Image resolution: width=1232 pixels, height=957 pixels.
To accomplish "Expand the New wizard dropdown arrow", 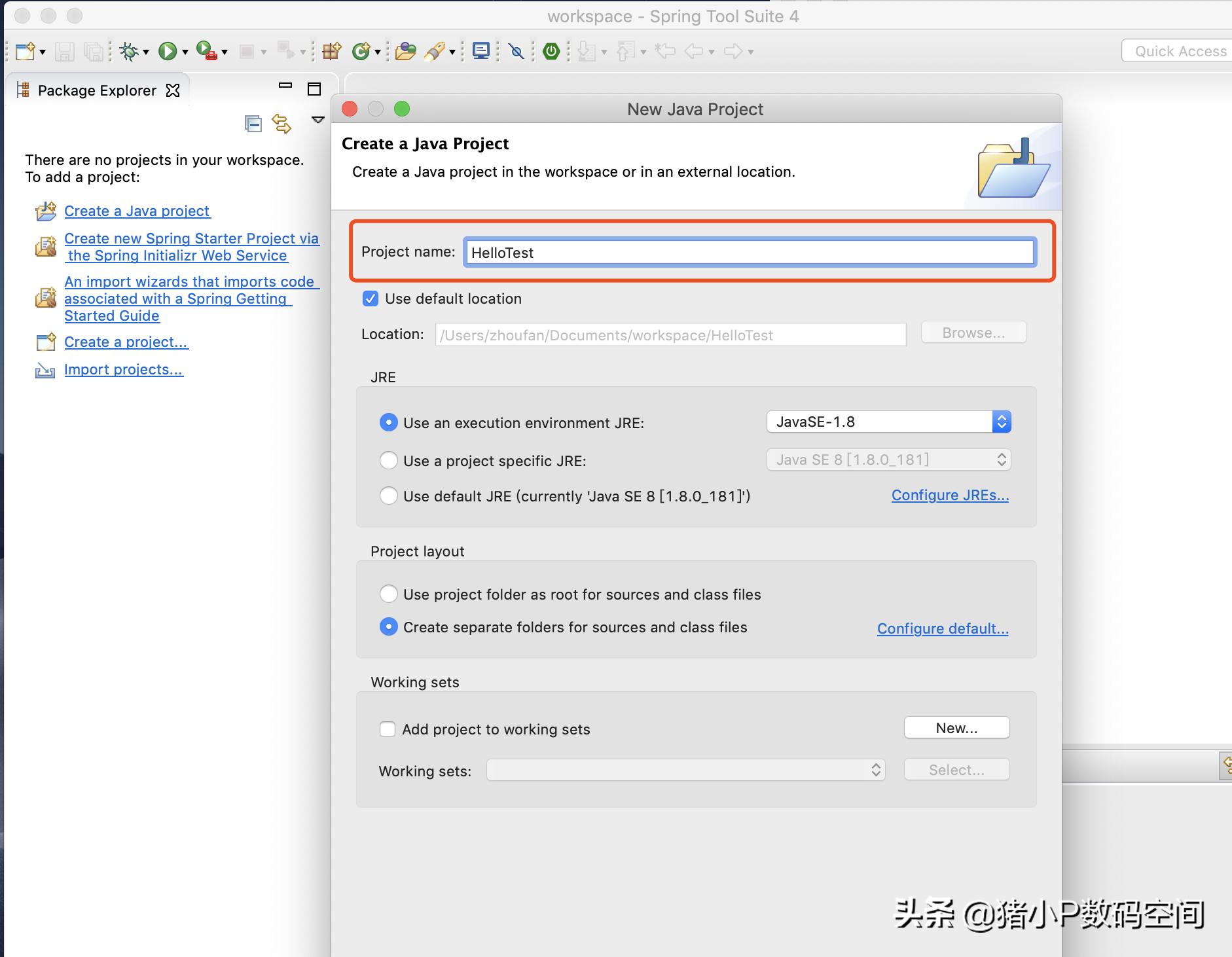I will pos(43,52).
